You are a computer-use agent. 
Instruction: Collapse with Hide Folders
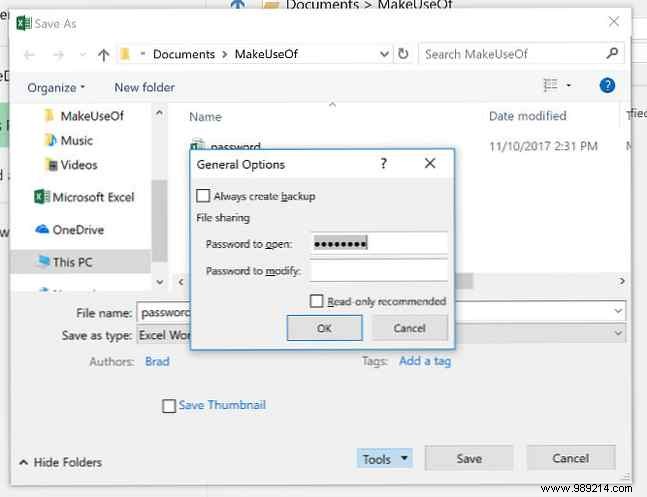pos(61,462)
